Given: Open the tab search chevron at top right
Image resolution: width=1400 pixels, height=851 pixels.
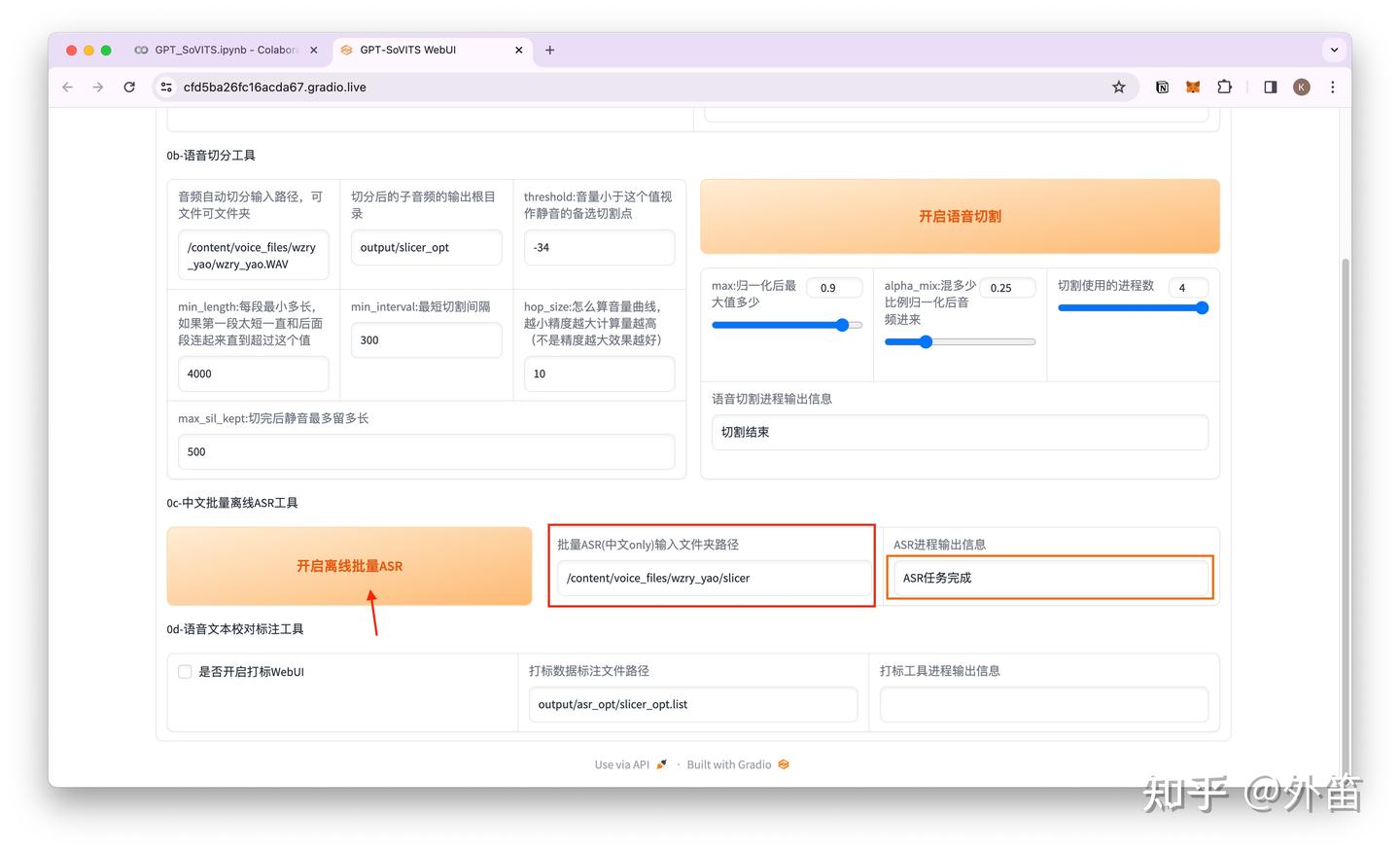Looking at the screenshot, I should pos(1333,50).
